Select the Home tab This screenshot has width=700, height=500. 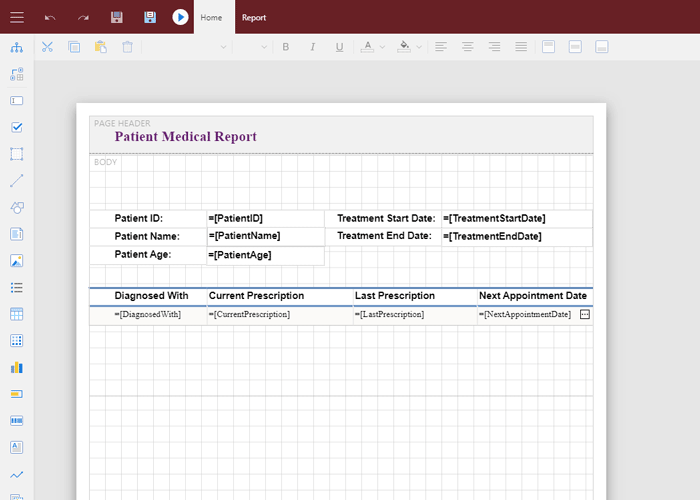point(211,17)
